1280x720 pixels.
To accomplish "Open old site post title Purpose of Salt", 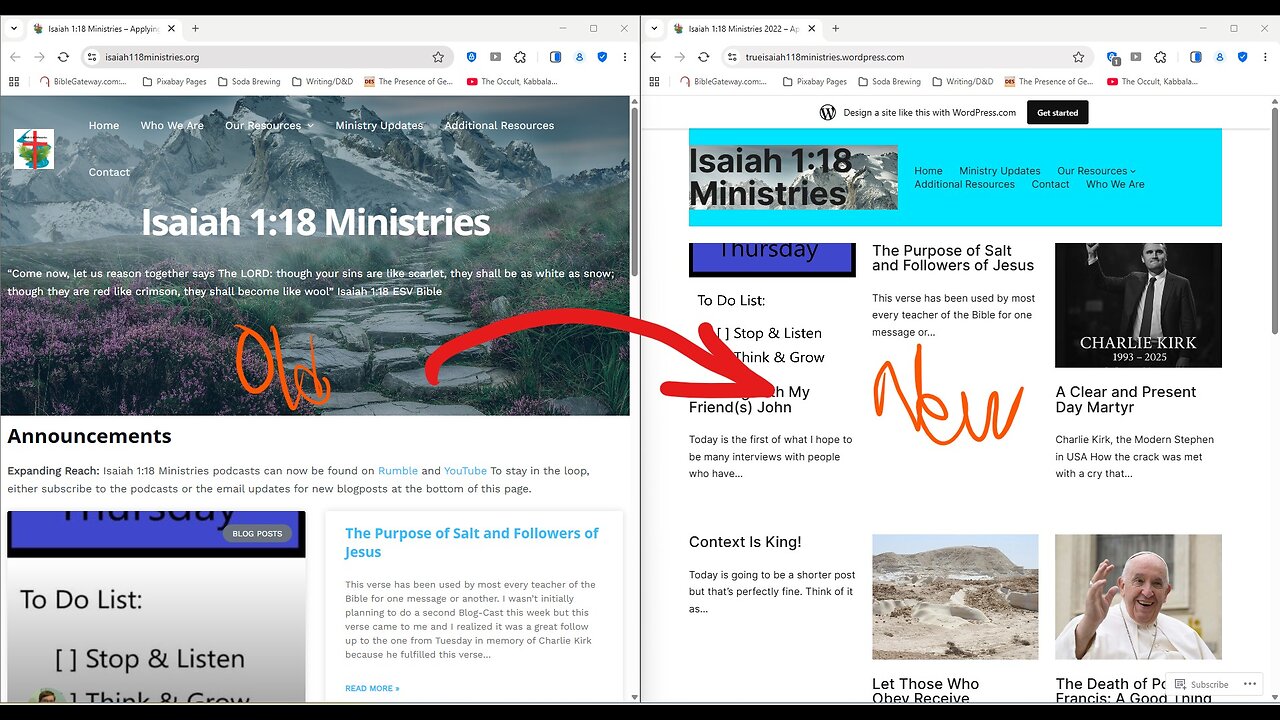I will coord(471,542).
